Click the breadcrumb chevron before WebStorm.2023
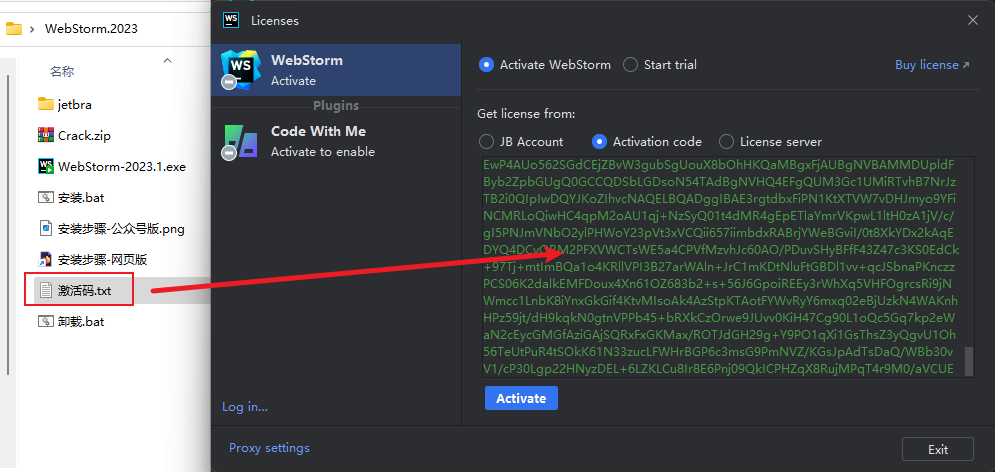Viewport: 995px width, 472px height. tap(32, 29)
